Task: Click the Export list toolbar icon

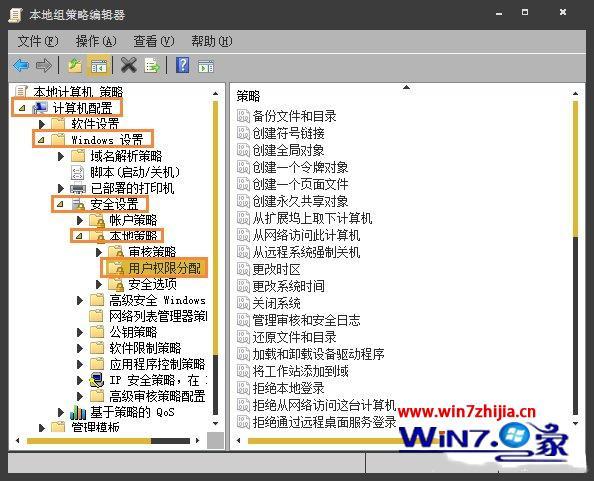Action: (152, 66)
